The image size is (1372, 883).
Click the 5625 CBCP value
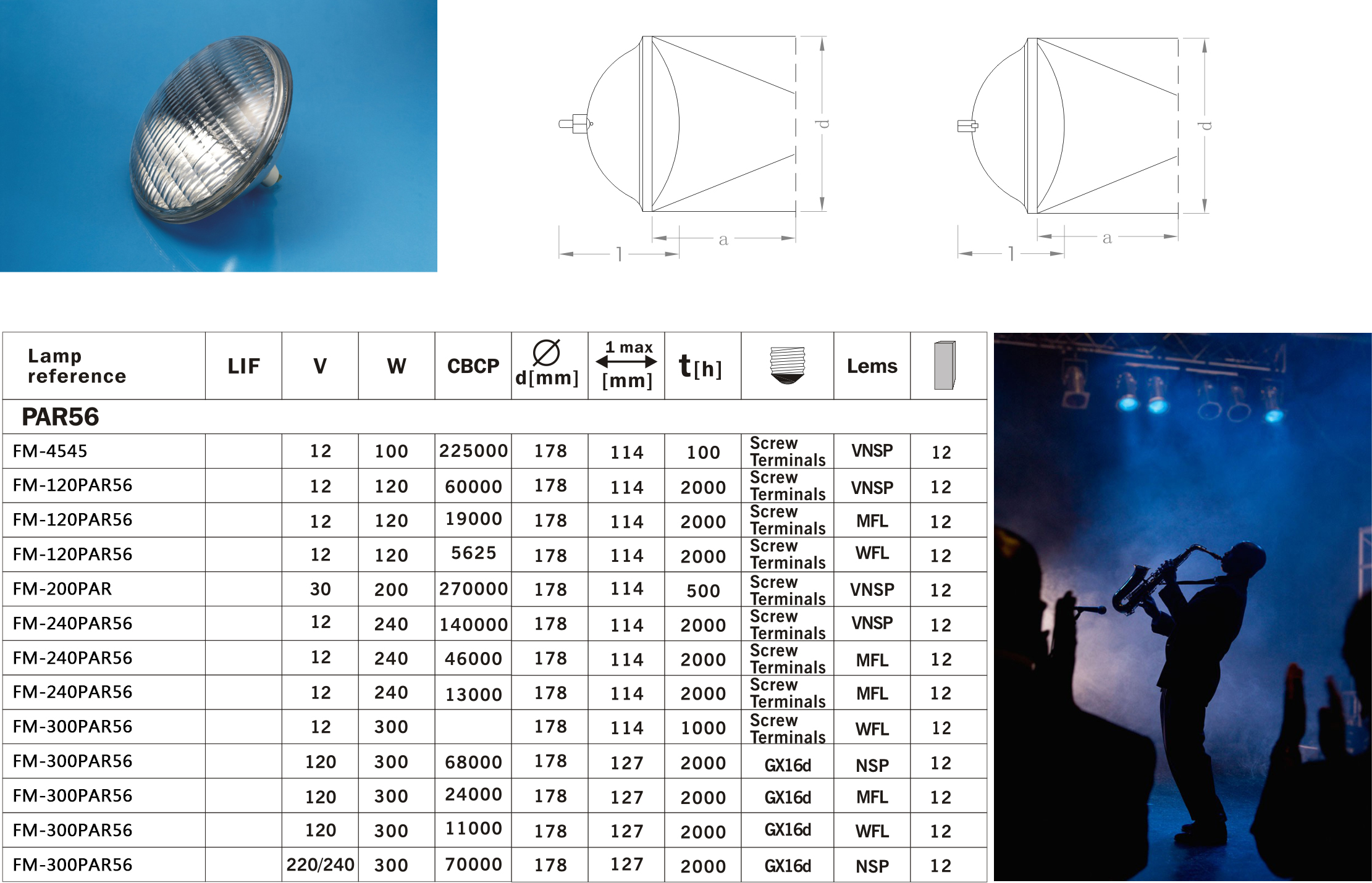[x=474, y=553]
